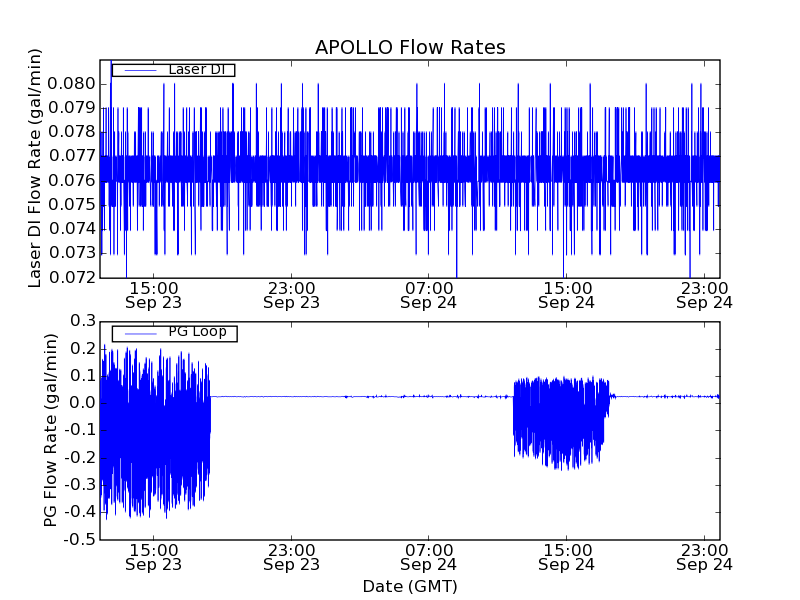The image size is (800, 600).
Task: Click the top plot's '23:00 Sep 24' label
Action: (x=704, y=295)
